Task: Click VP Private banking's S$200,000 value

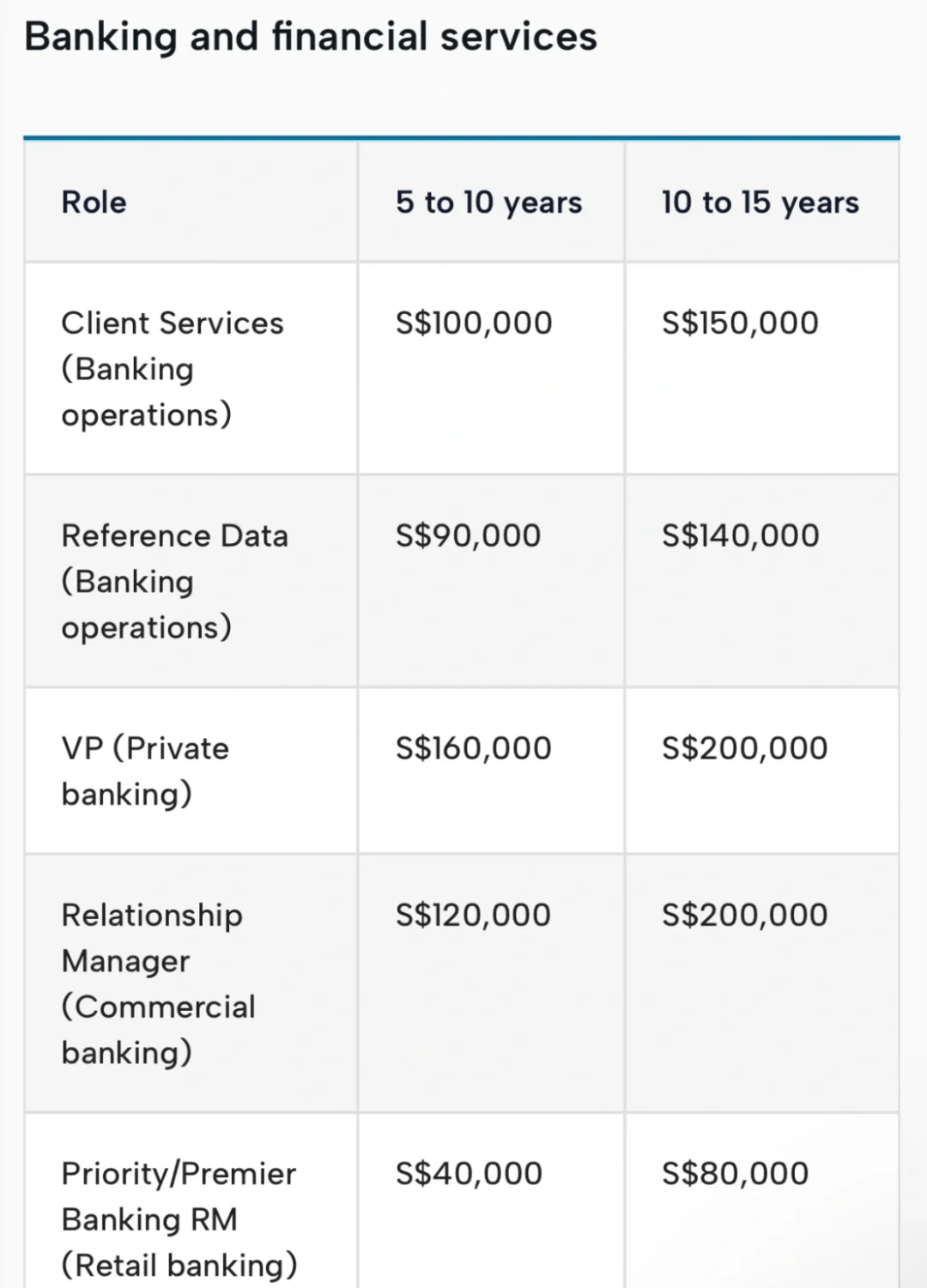Action: point(744,748)
